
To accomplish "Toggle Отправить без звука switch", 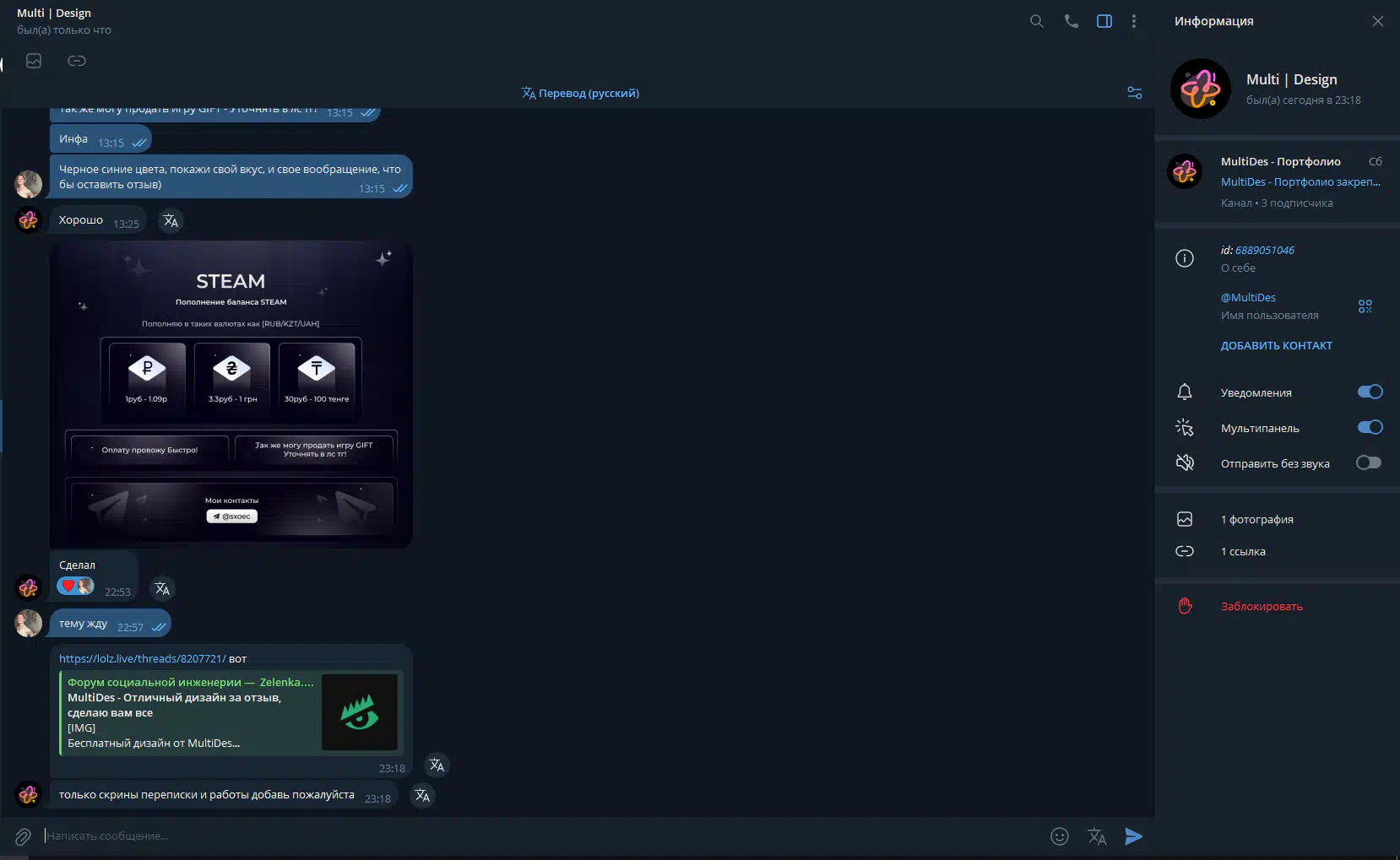I will 1369,462.
